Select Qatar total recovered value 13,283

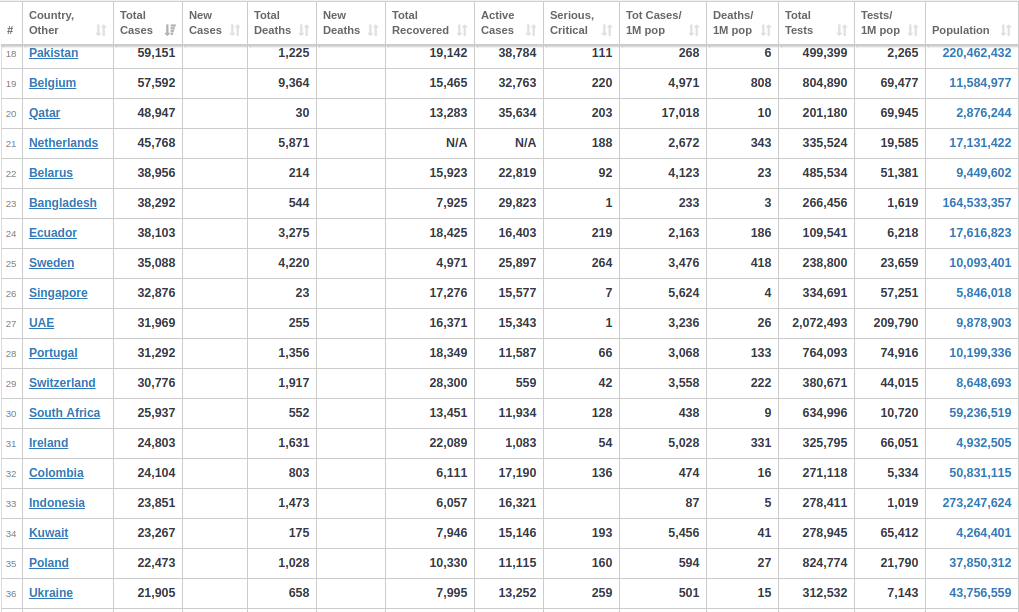[x=448, y=112]
